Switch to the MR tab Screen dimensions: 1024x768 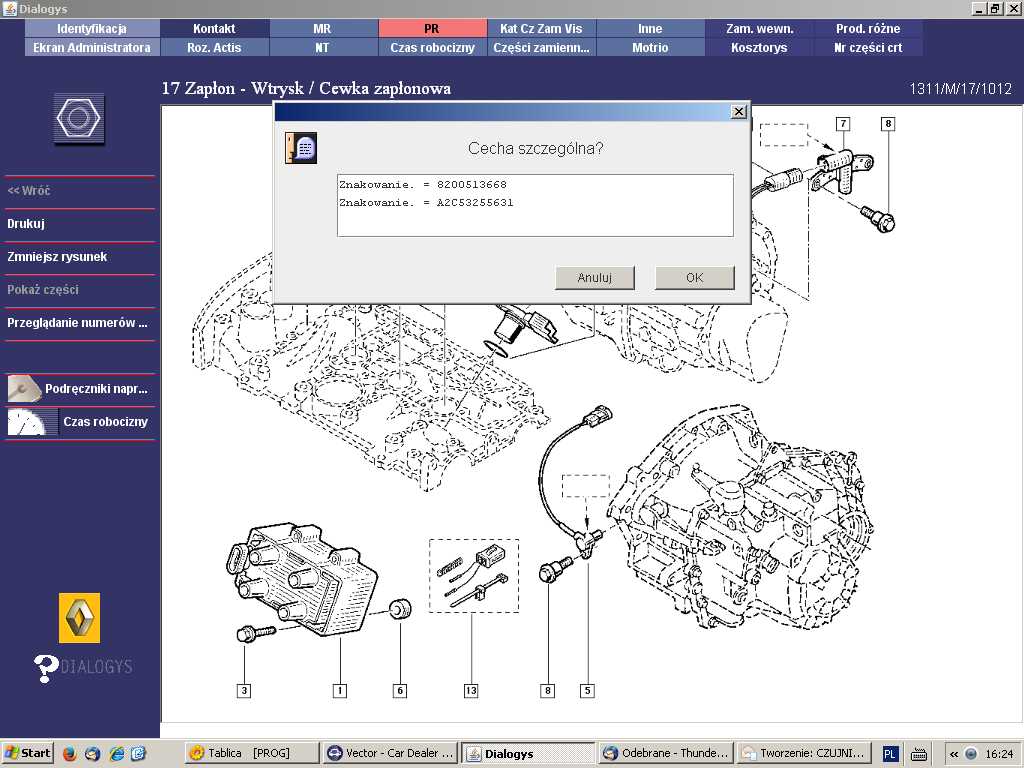pos(323,28)
